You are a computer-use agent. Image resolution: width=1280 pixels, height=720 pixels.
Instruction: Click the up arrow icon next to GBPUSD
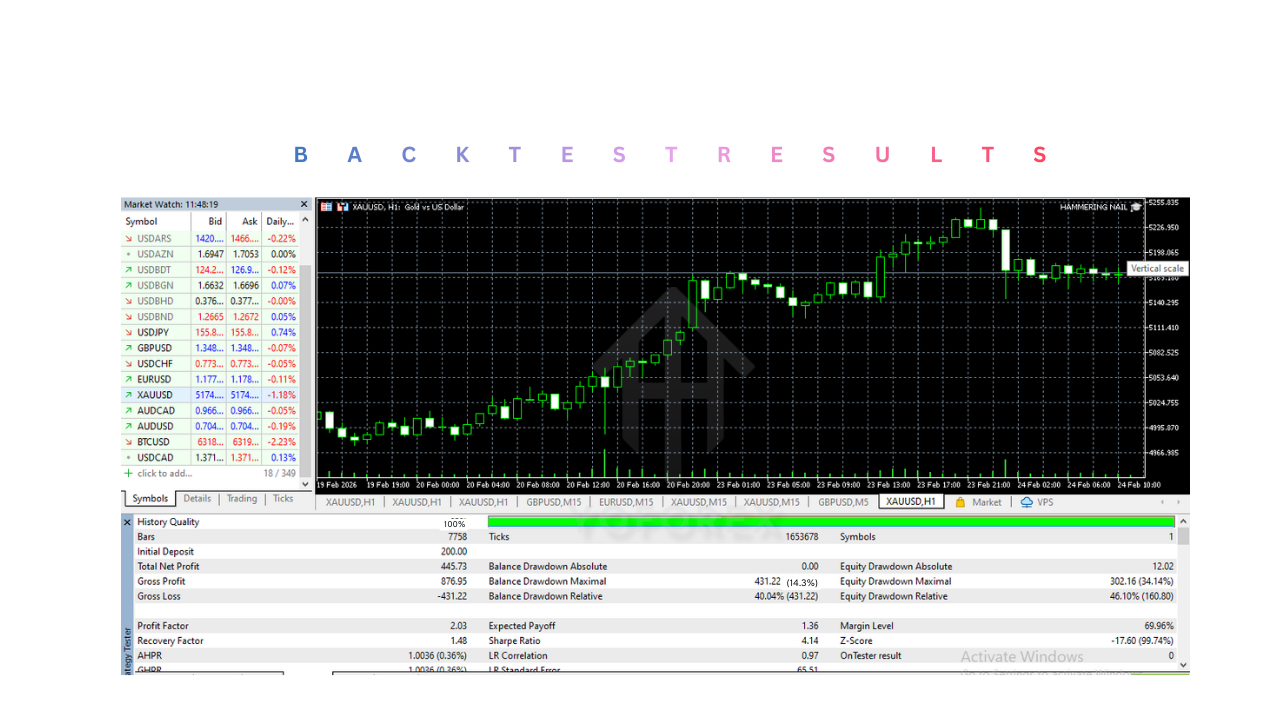[x=128, y=348]
